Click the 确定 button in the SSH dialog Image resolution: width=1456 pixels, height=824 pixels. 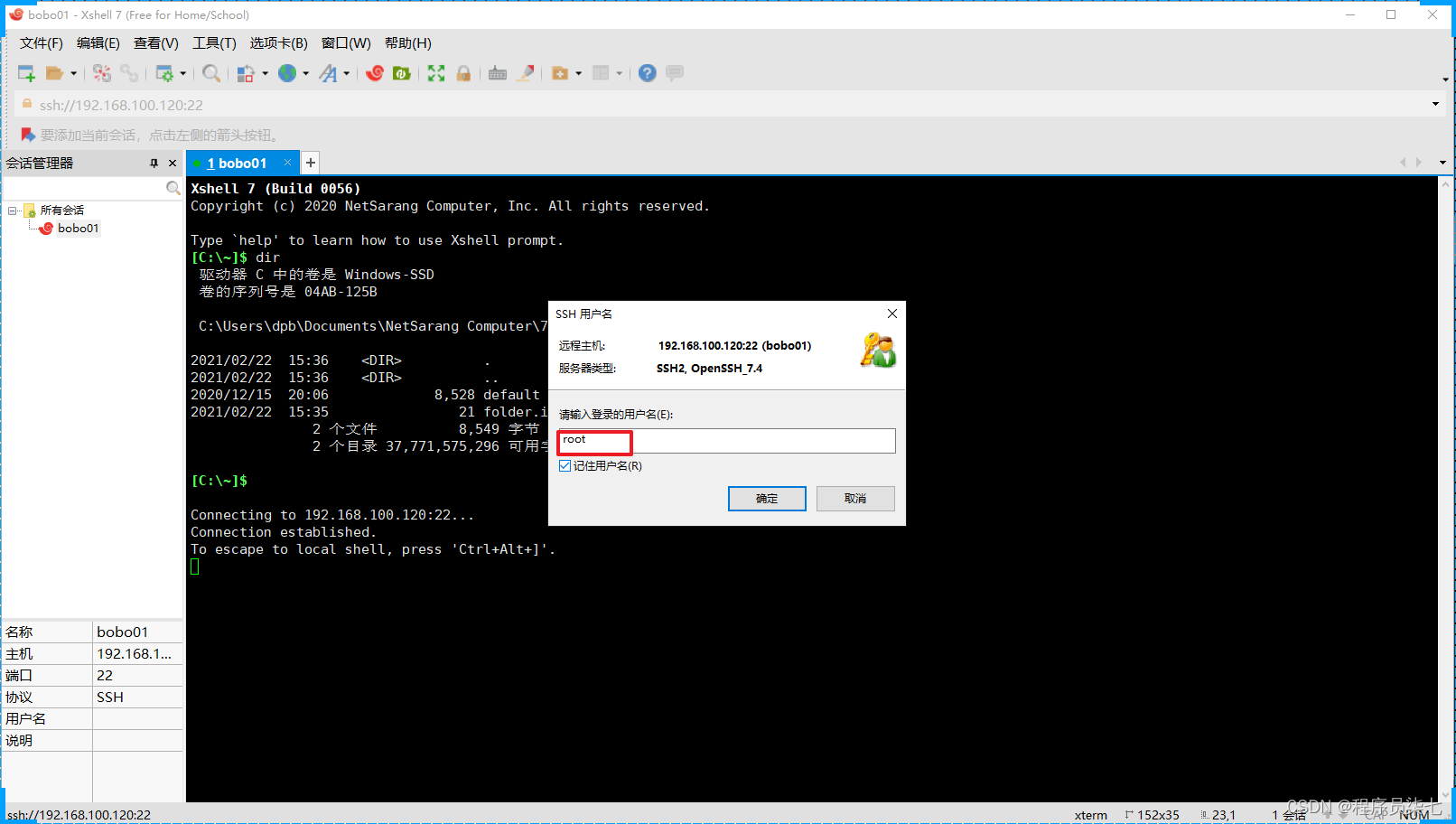click(x=767, y=499)
